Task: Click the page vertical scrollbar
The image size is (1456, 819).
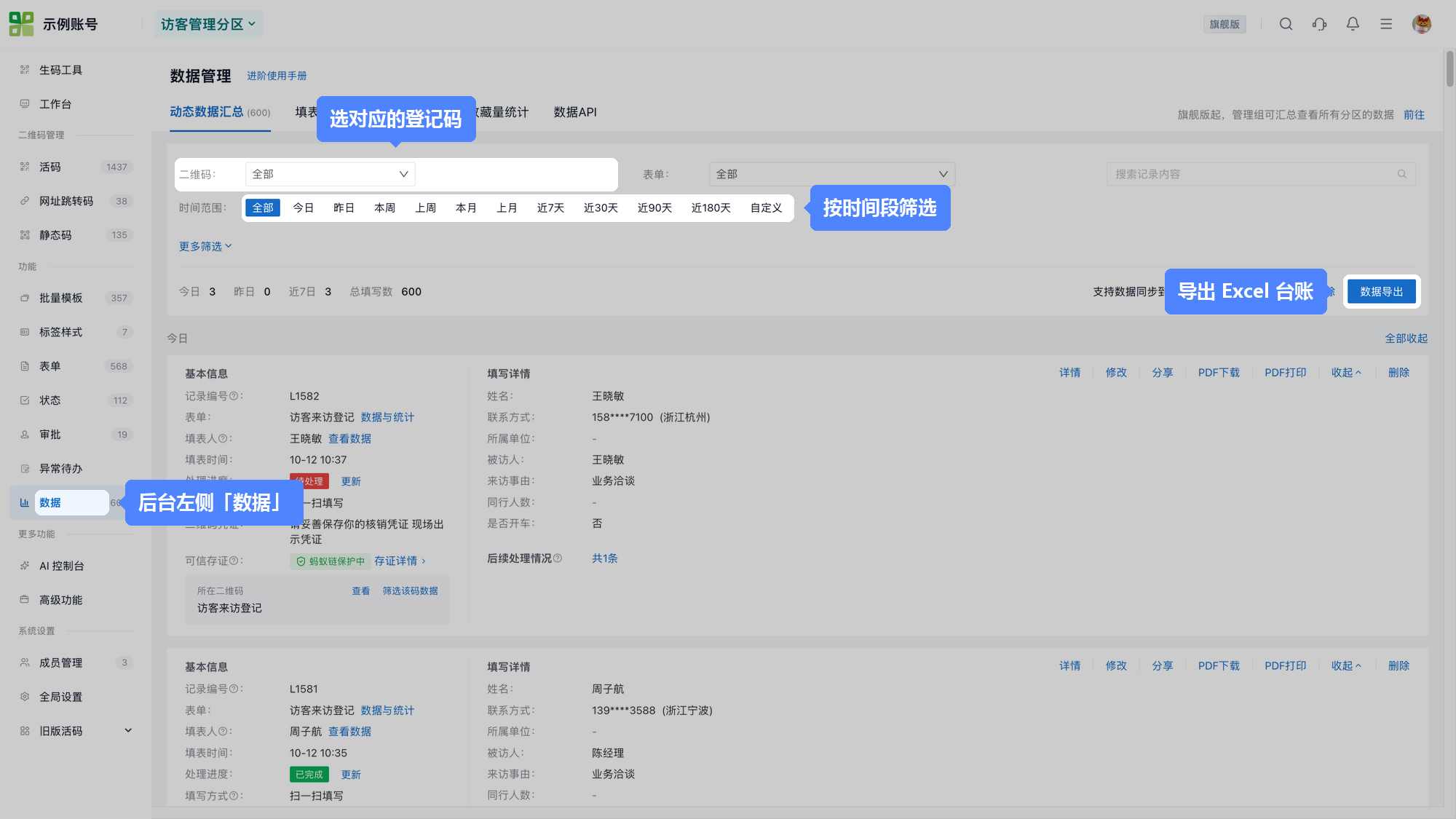Action: tap(1449, 69)
